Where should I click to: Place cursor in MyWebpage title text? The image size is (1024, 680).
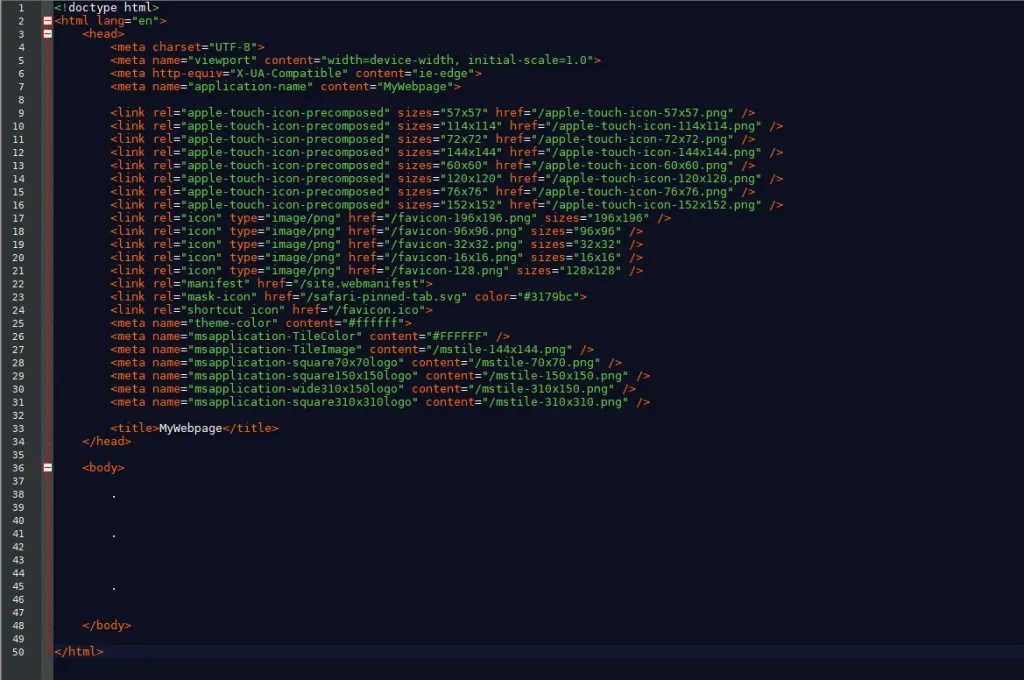188,428
